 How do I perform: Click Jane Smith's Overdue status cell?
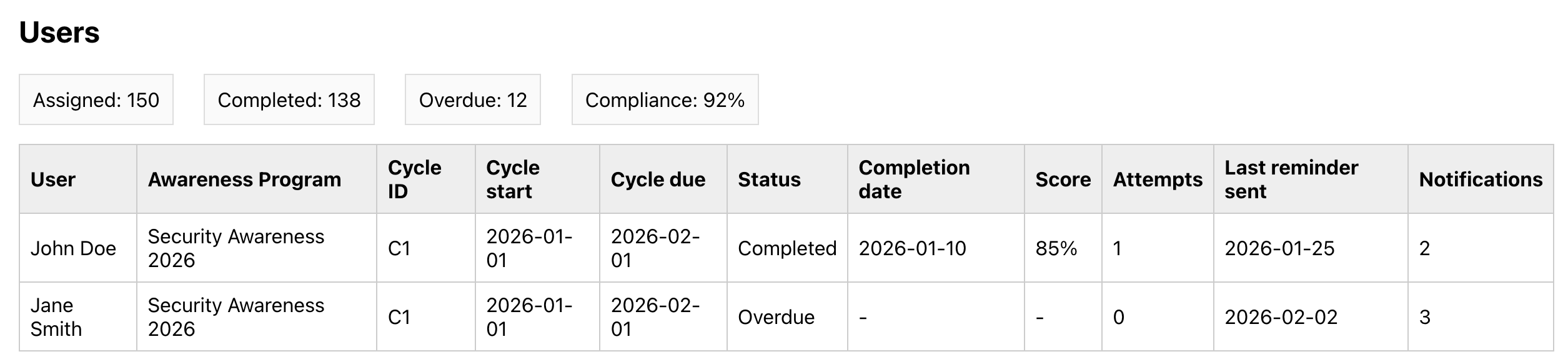(776, 317)
